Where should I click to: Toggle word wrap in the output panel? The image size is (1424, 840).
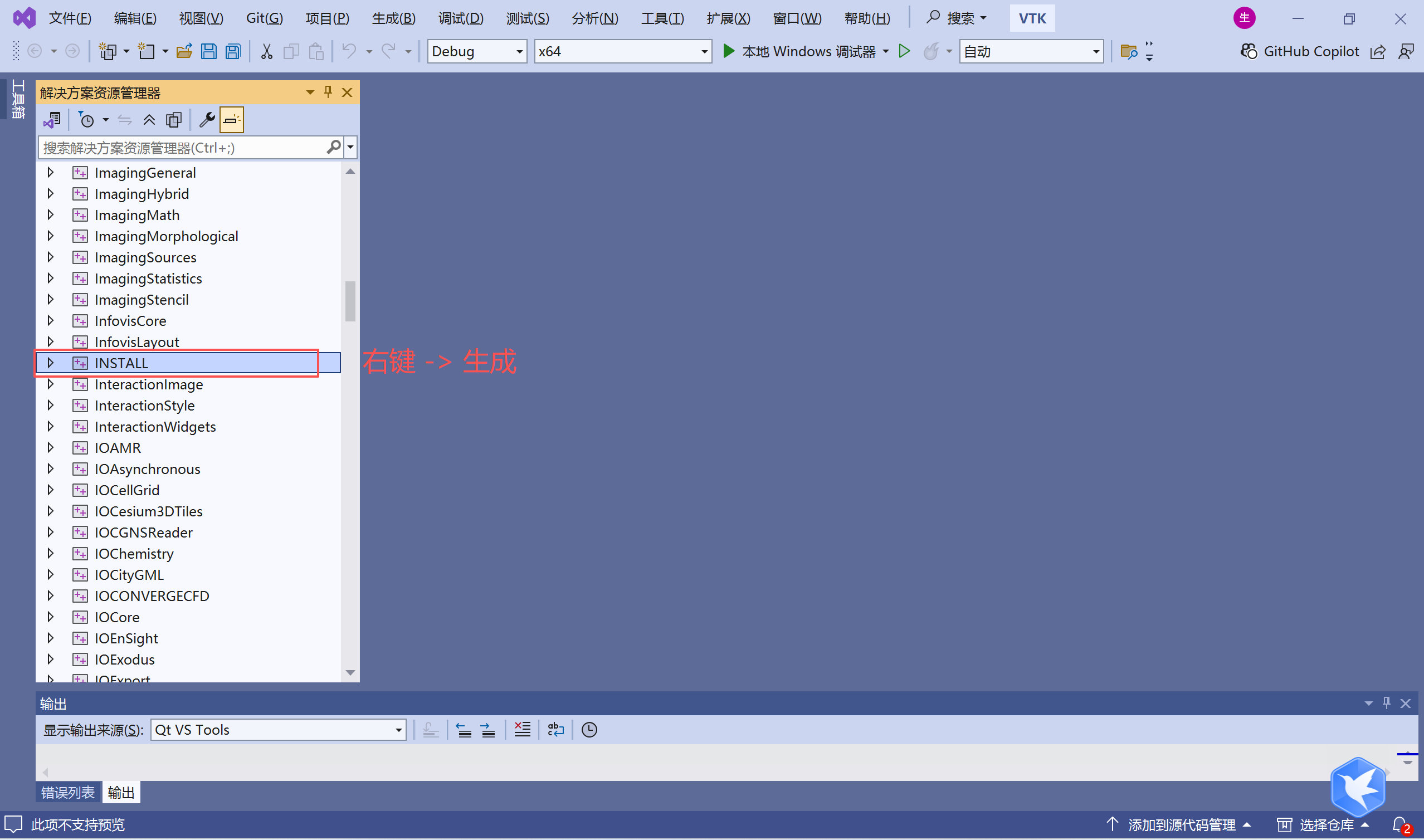556,730
